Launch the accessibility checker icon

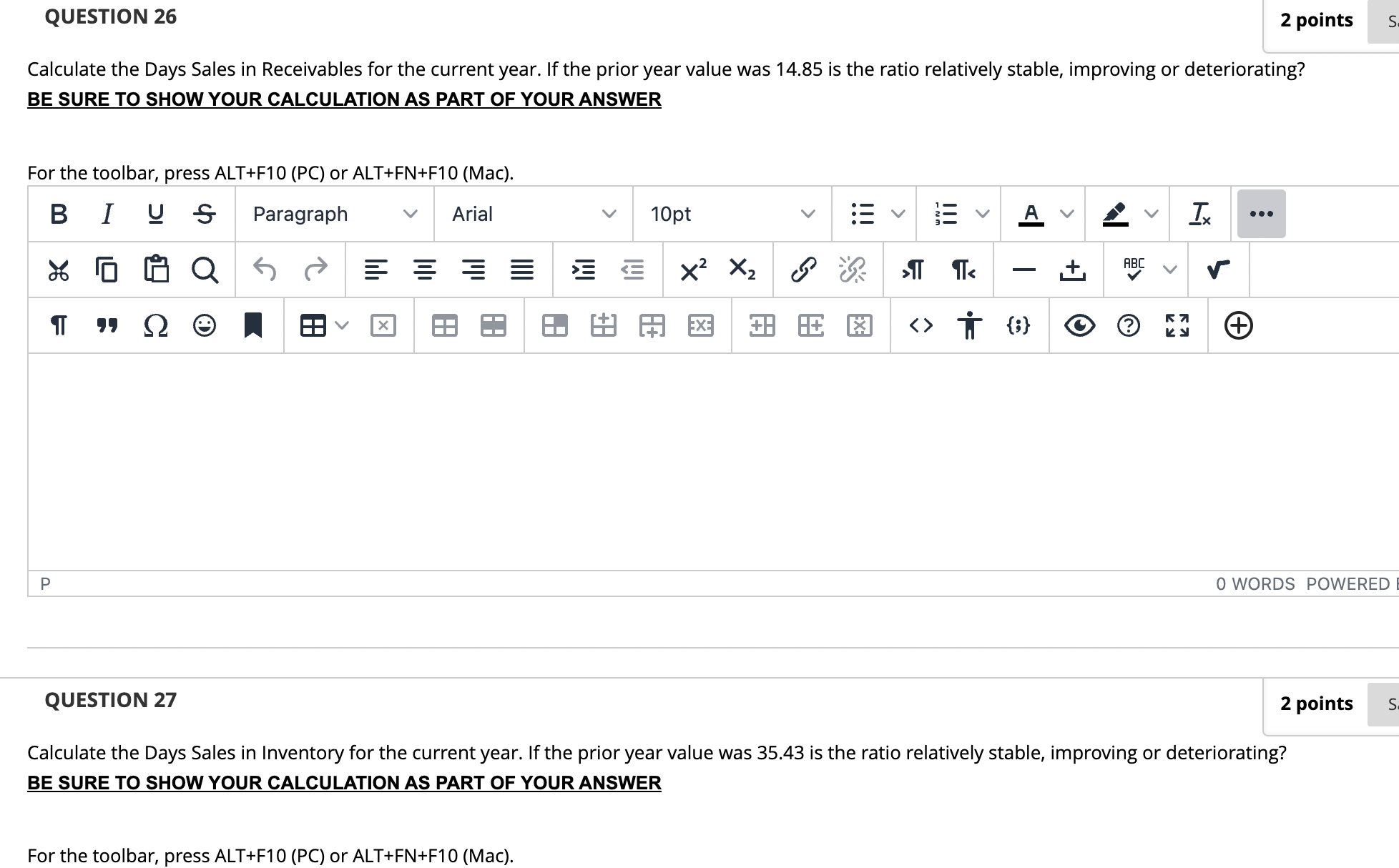coord(969,325)
